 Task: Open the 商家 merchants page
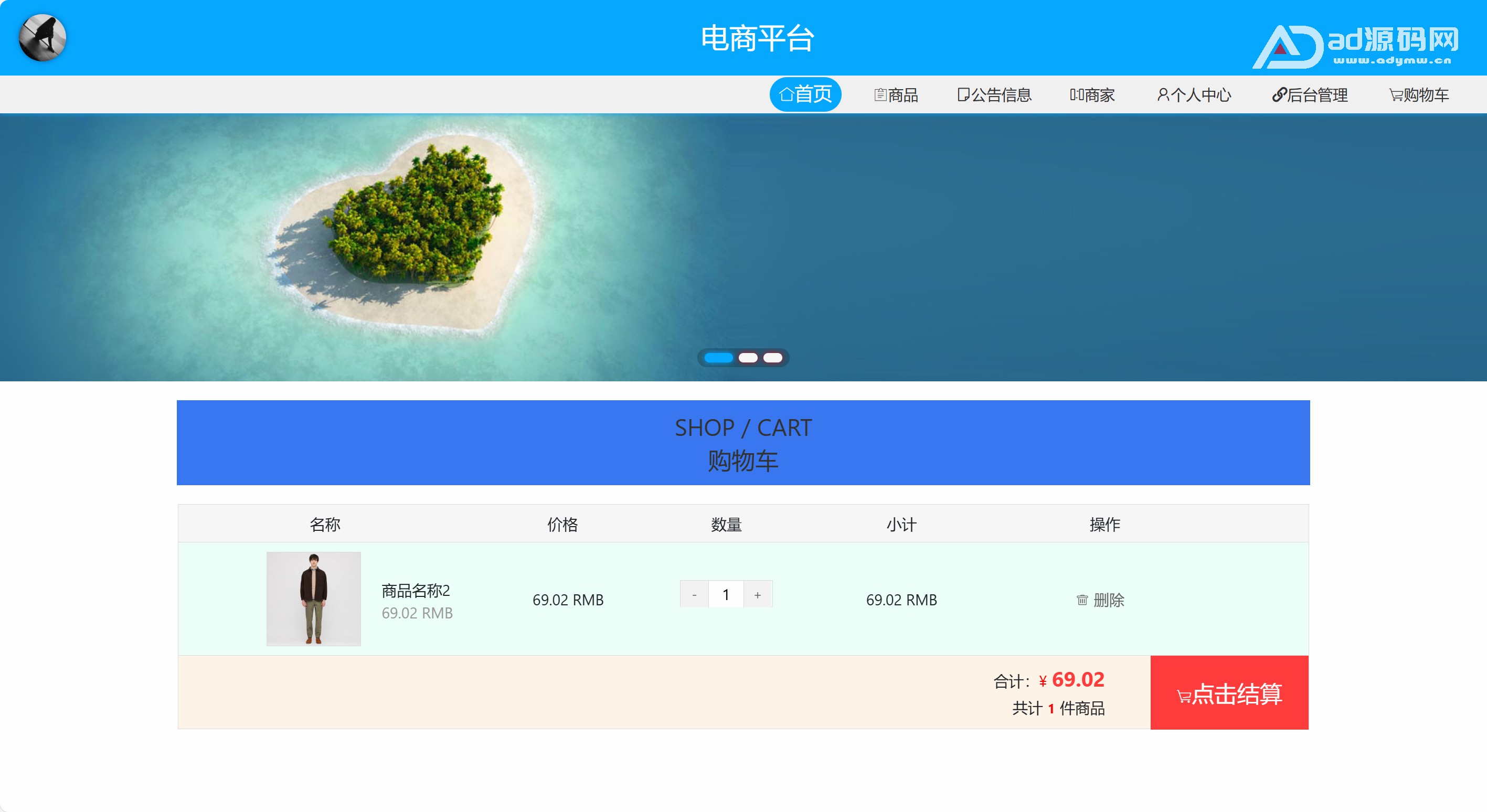(1092, 94)
